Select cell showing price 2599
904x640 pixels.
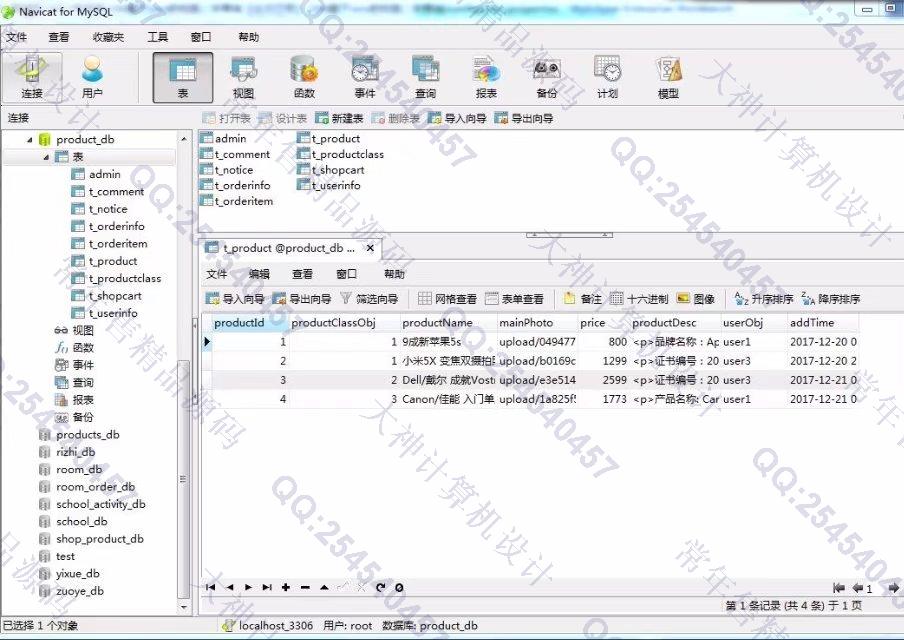click(604, 380)
